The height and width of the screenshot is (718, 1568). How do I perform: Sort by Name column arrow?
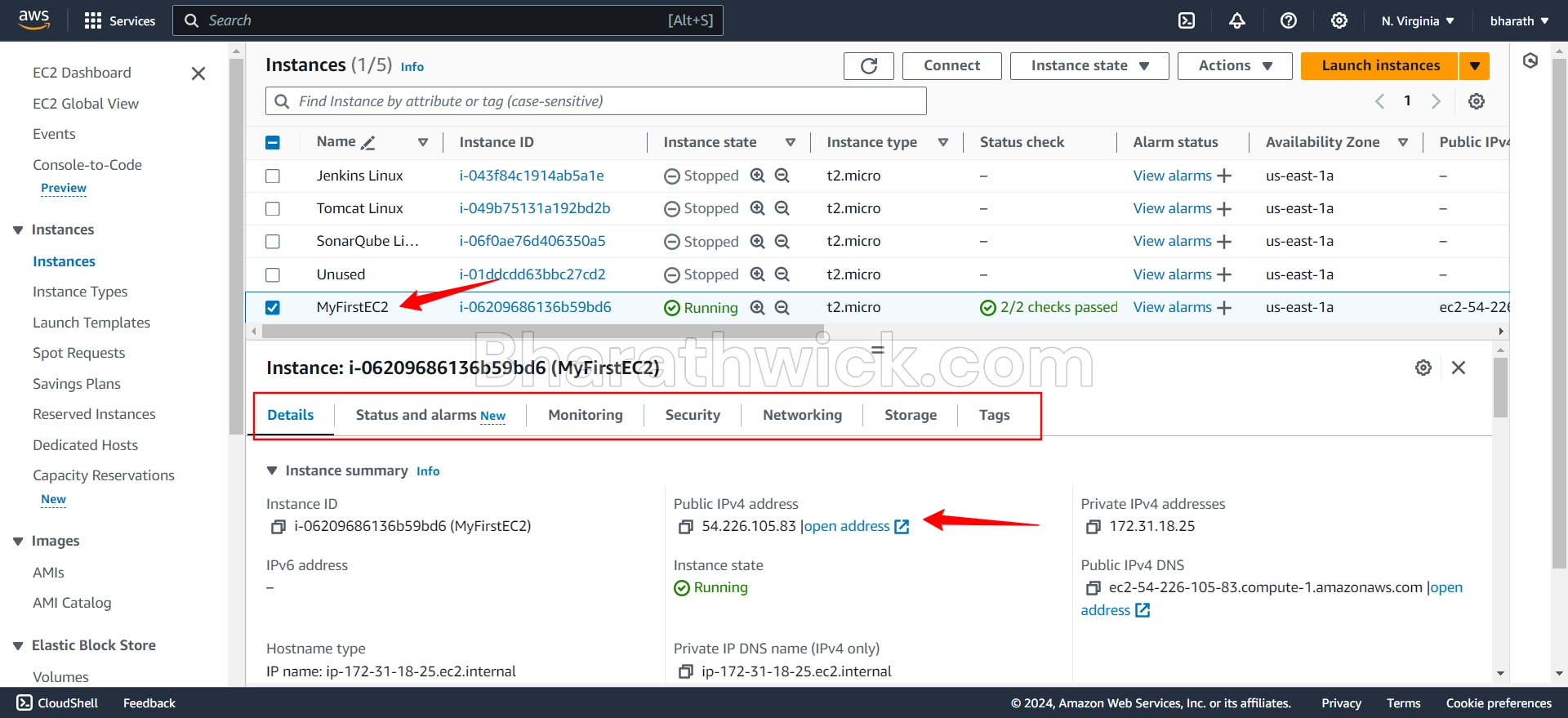(423, 142)
